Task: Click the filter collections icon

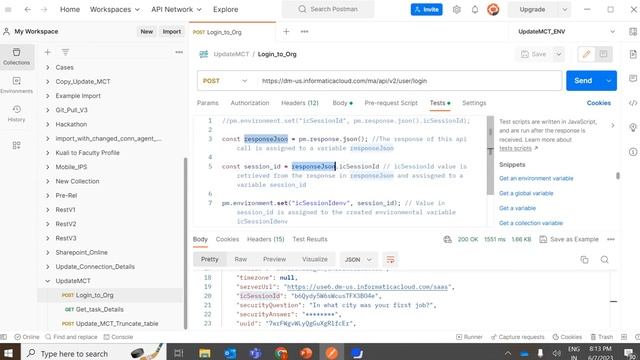Action: coord(65,52)
